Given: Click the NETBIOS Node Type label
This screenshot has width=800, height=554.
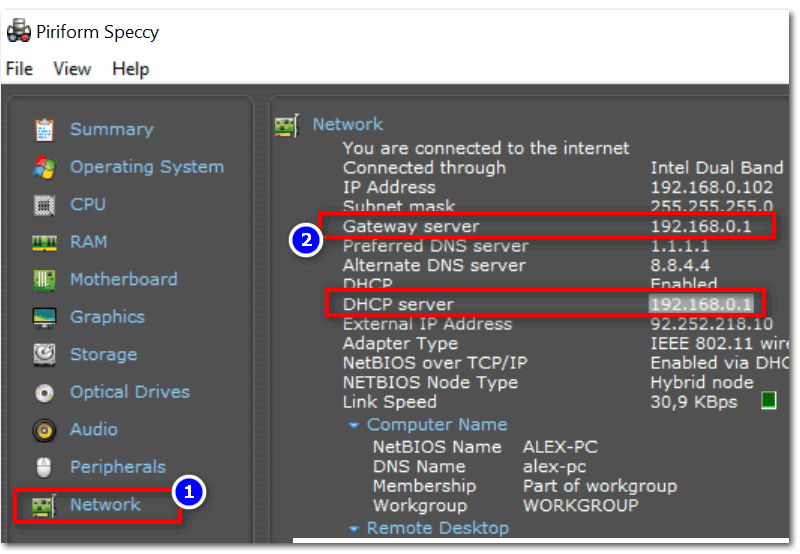Looking at the screenshot, I should click(431, 383).
